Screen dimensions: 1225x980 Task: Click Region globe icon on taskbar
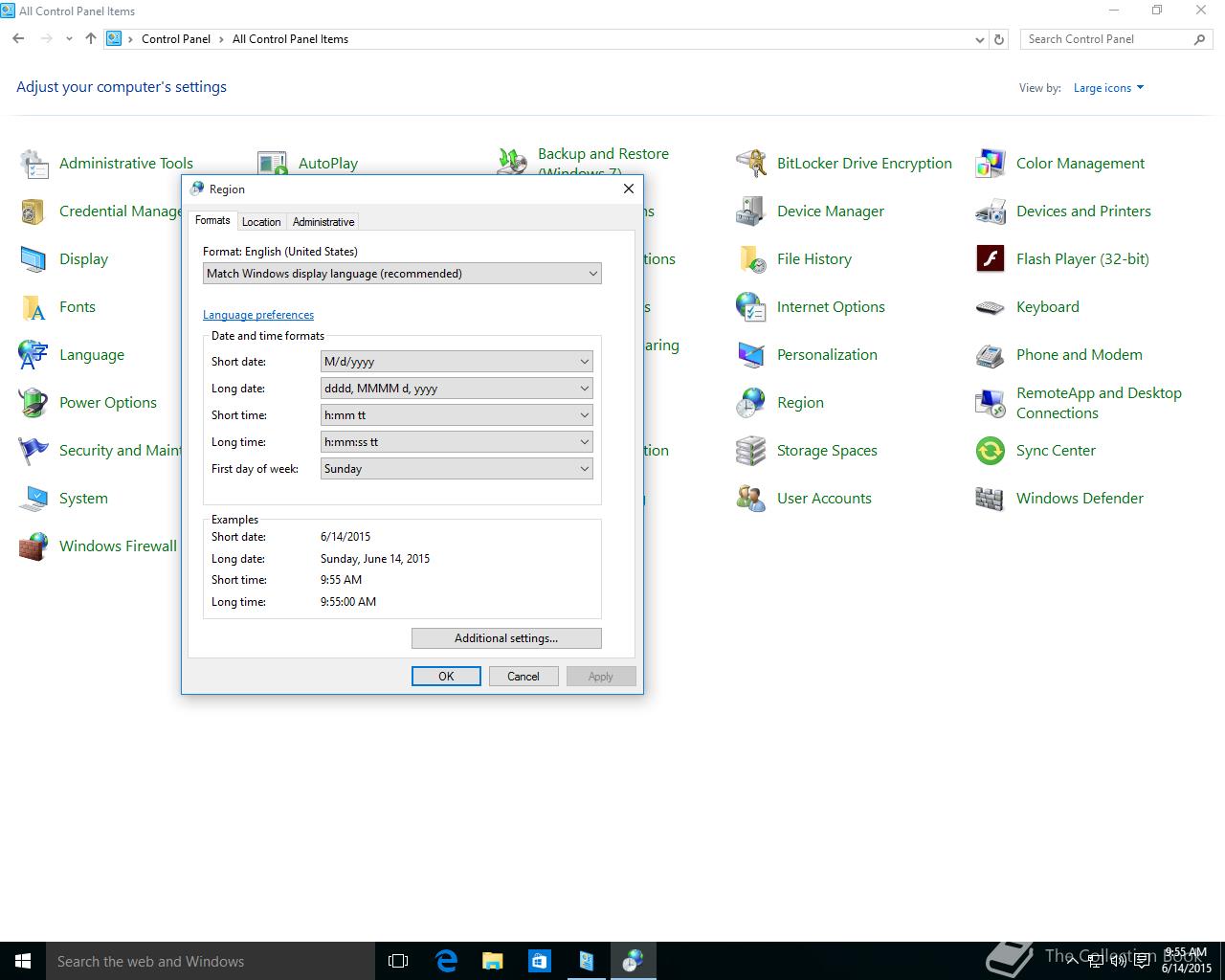pos(633,961)
